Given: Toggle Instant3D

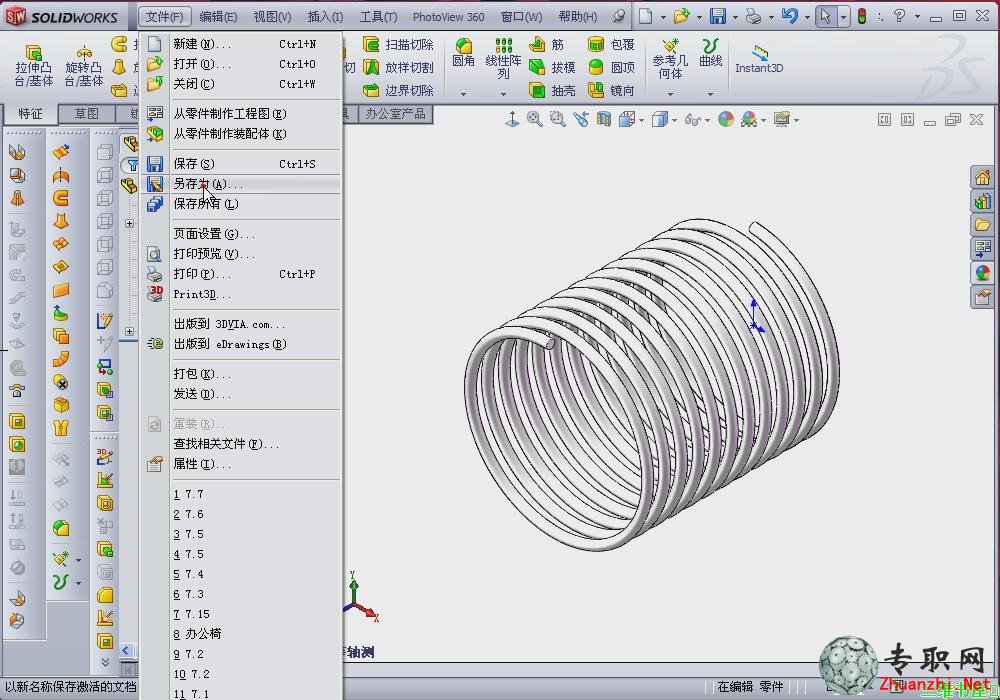Looking at the screenshot, I should point(759,59).
